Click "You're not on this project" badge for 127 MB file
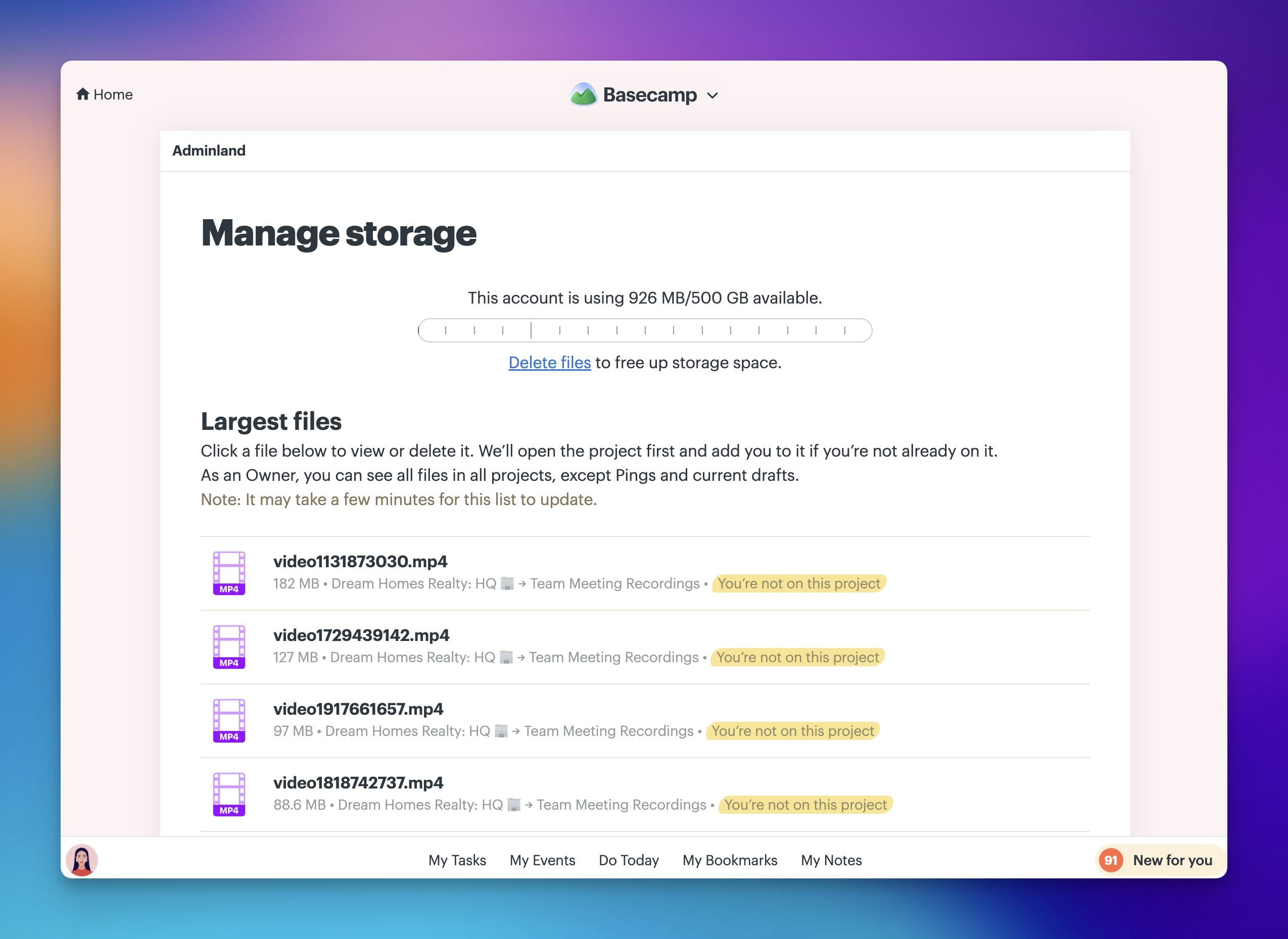 (x=798, y=658)
